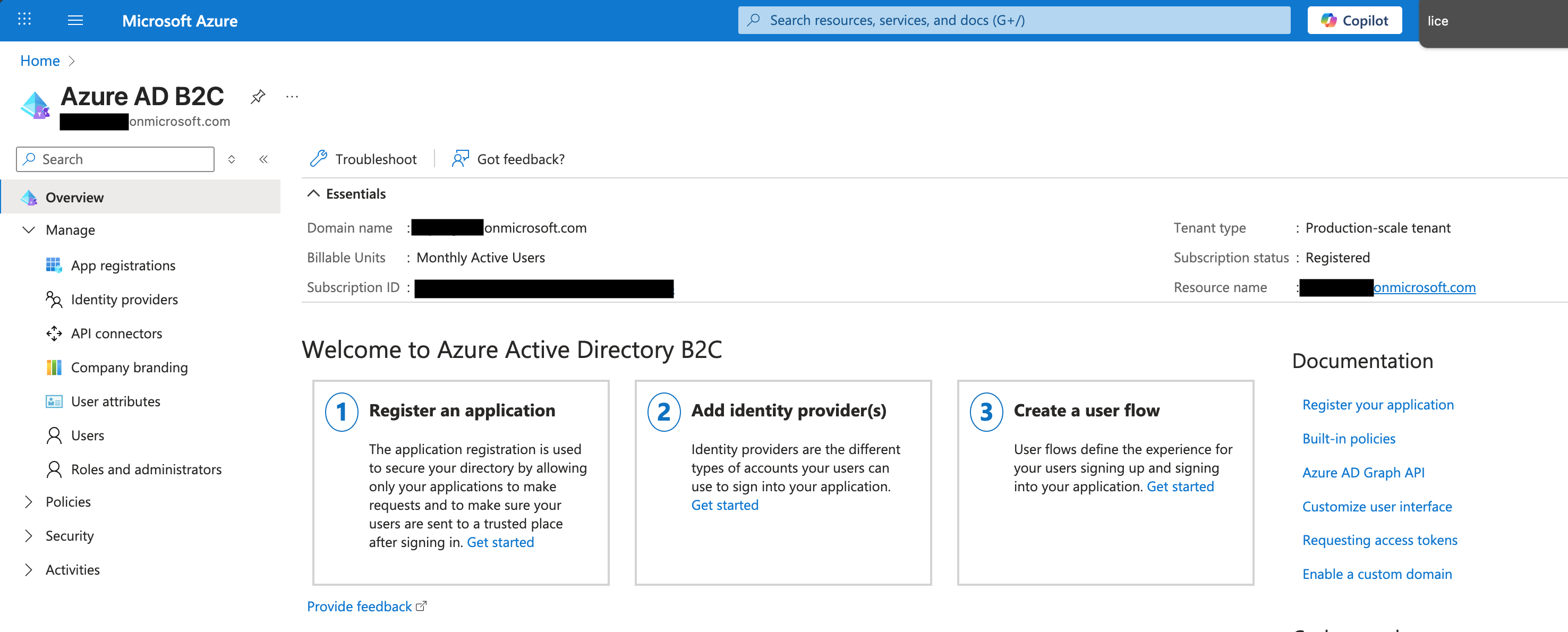Click the User attributes card icon
This screenshot has width=1568, height=632.
[54, 402]
